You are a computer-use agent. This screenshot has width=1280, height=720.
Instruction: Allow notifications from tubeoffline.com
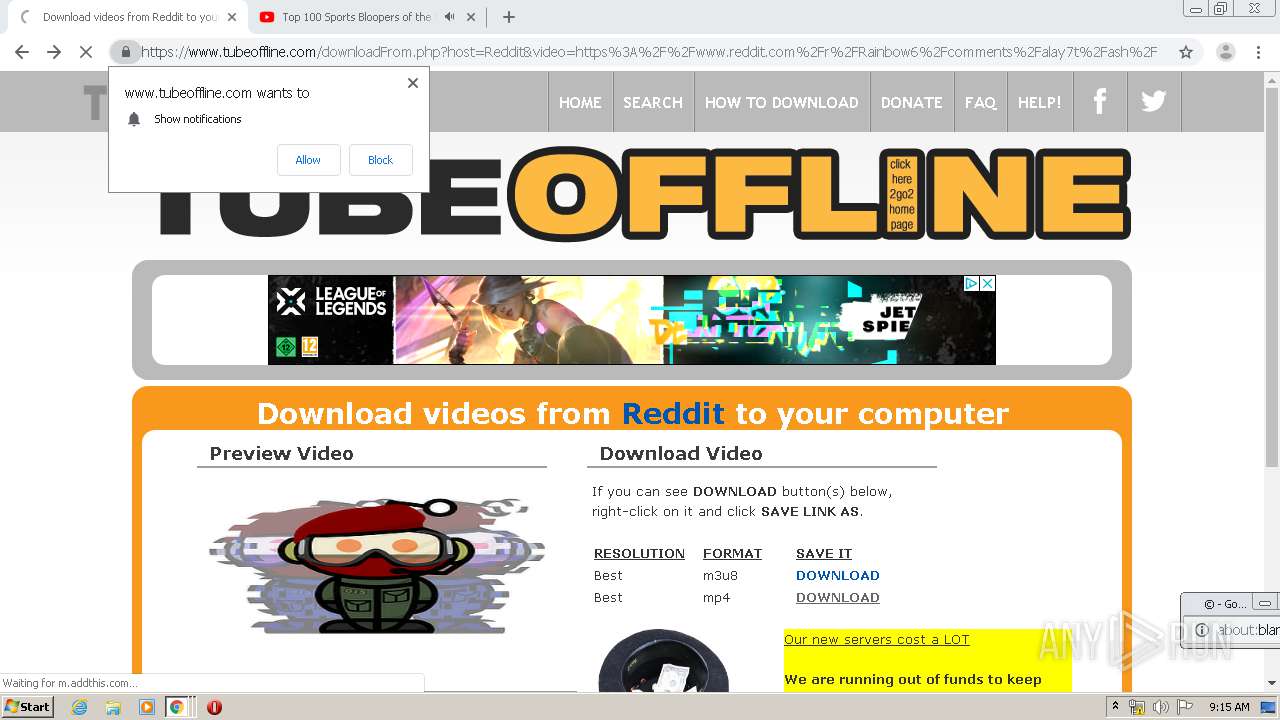tap(308, 160)
